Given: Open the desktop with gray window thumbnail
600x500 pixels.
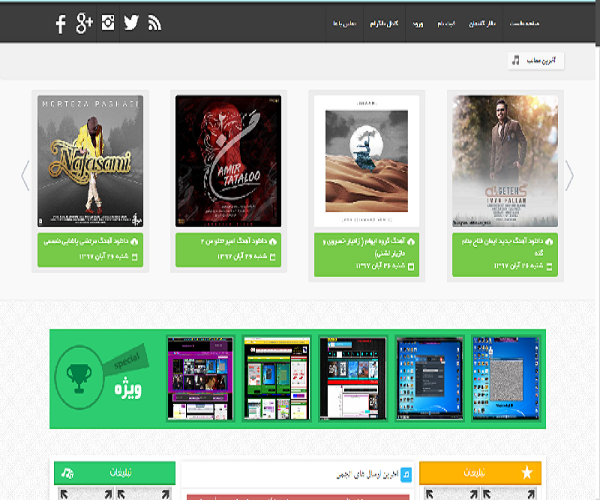Looking at the screenshot, I should click(506, 378).
